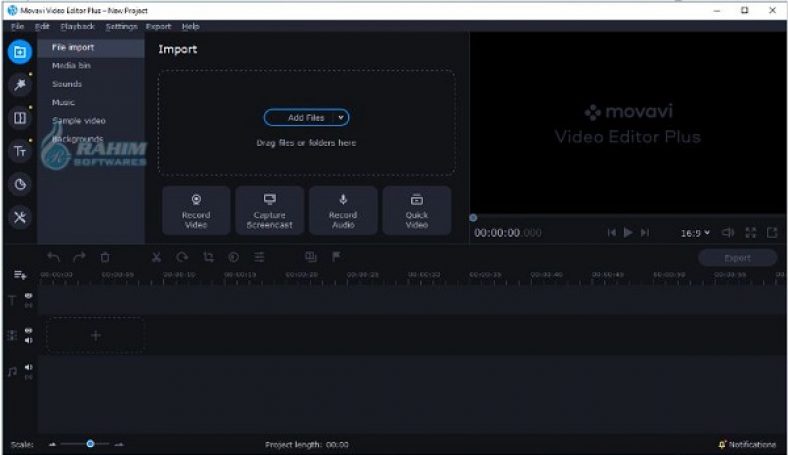The width and height of the screenshot is (788, 455).
Task: Toggle visibility eye on the title track
Action: [28, 296]
